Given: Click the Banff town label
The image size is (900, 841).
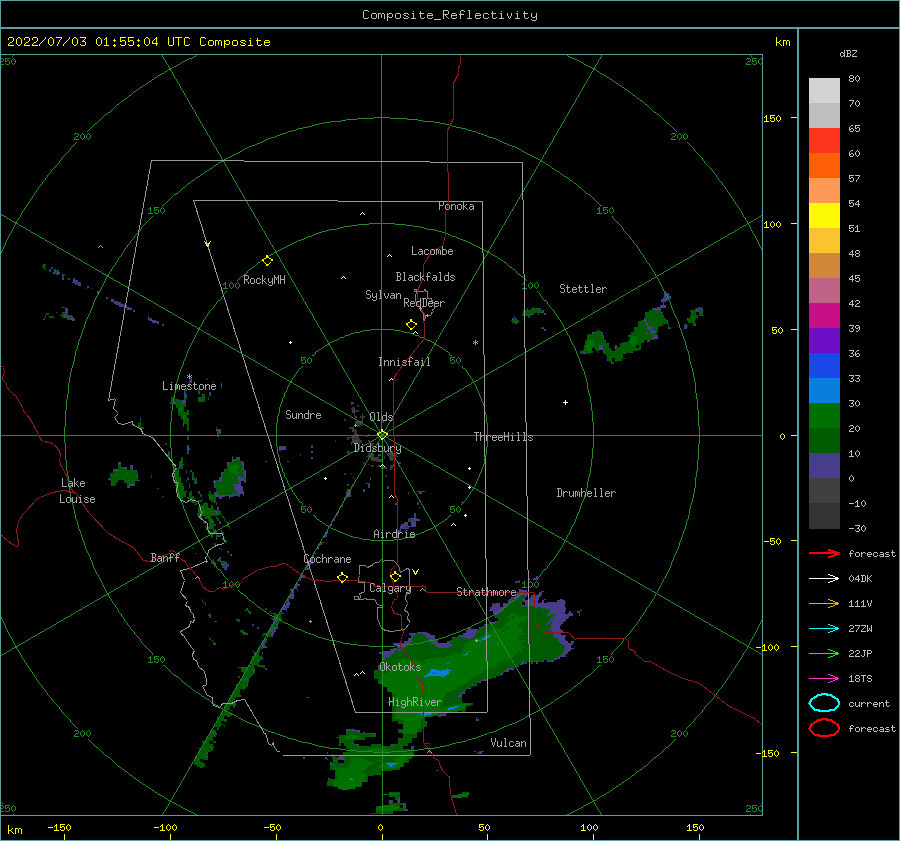Looking at the screenshot, I should point(165,557).
